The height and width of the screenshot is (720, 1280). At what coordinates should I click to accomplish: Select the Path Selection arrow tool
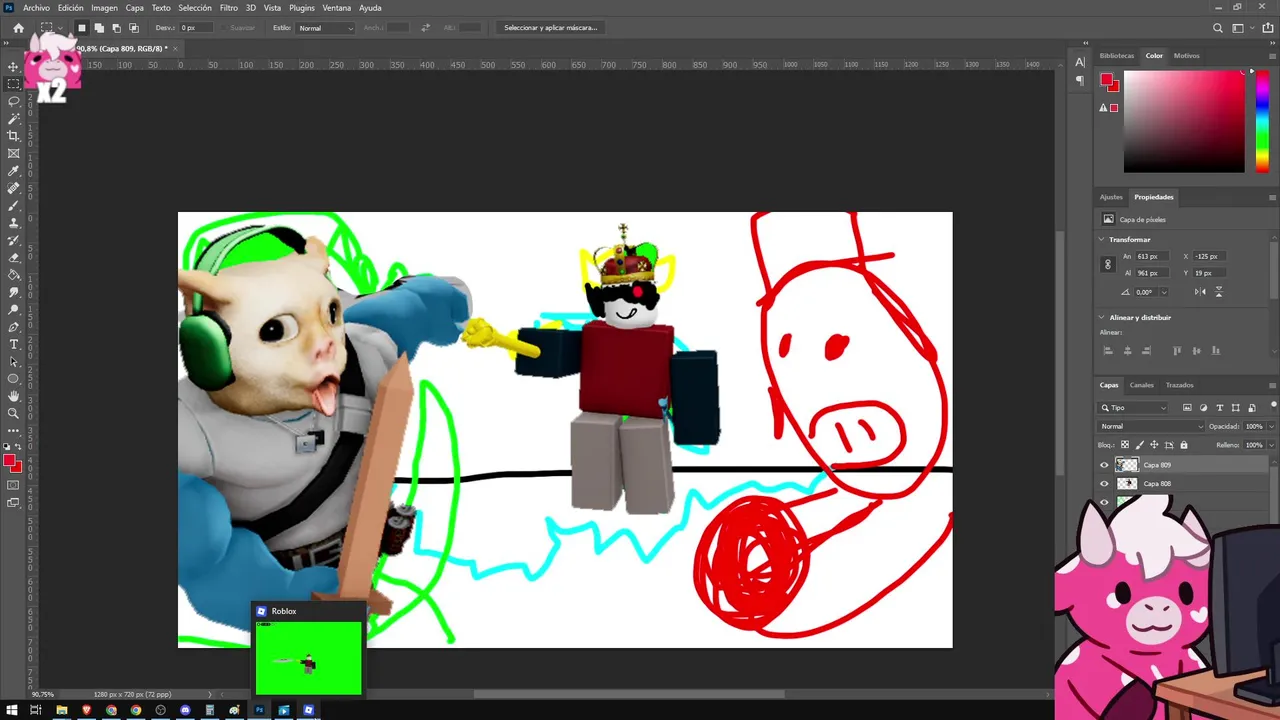pos(13,361)
